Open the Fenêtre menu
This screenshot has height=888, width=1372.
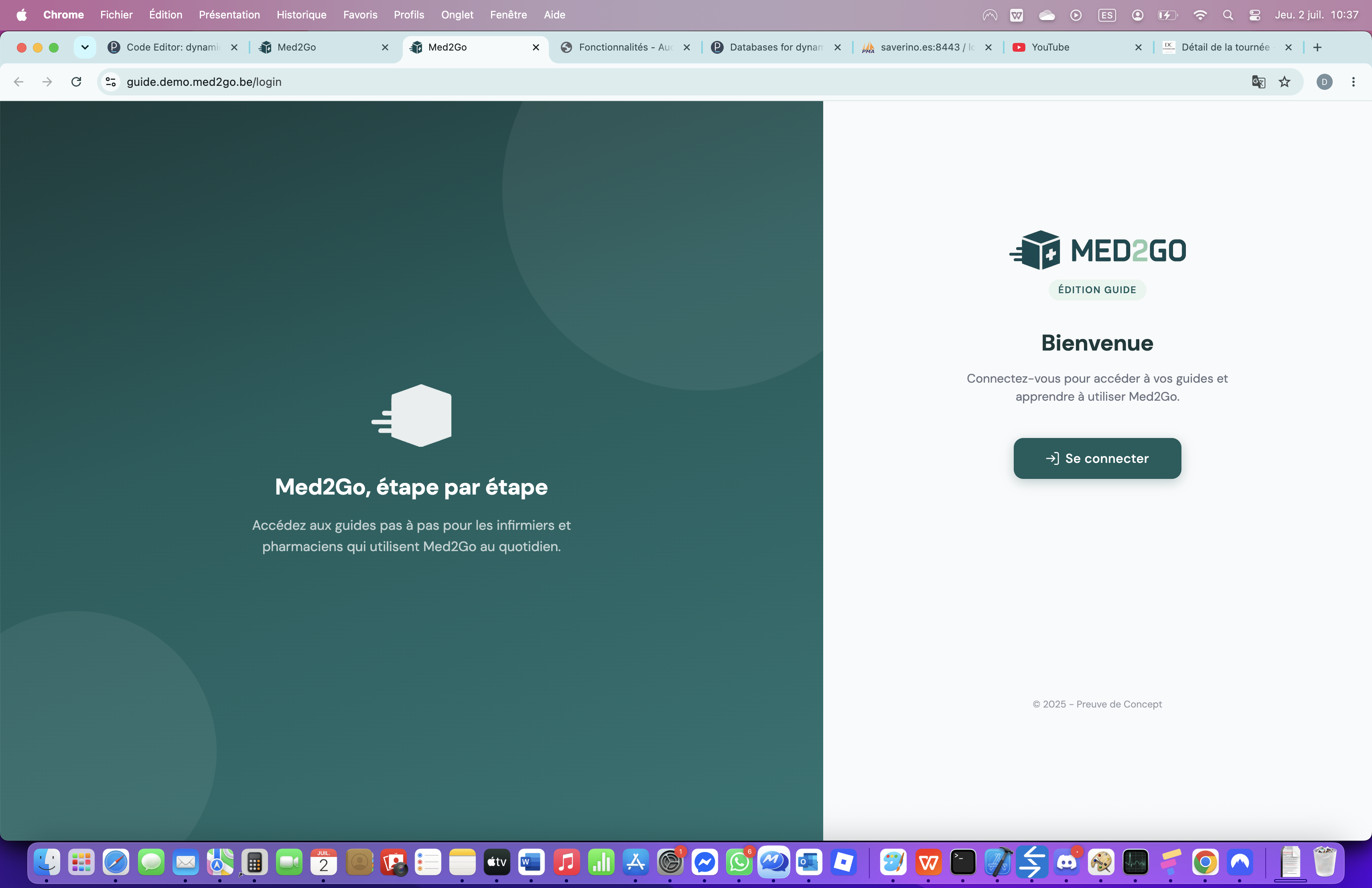tap(508, 15)
